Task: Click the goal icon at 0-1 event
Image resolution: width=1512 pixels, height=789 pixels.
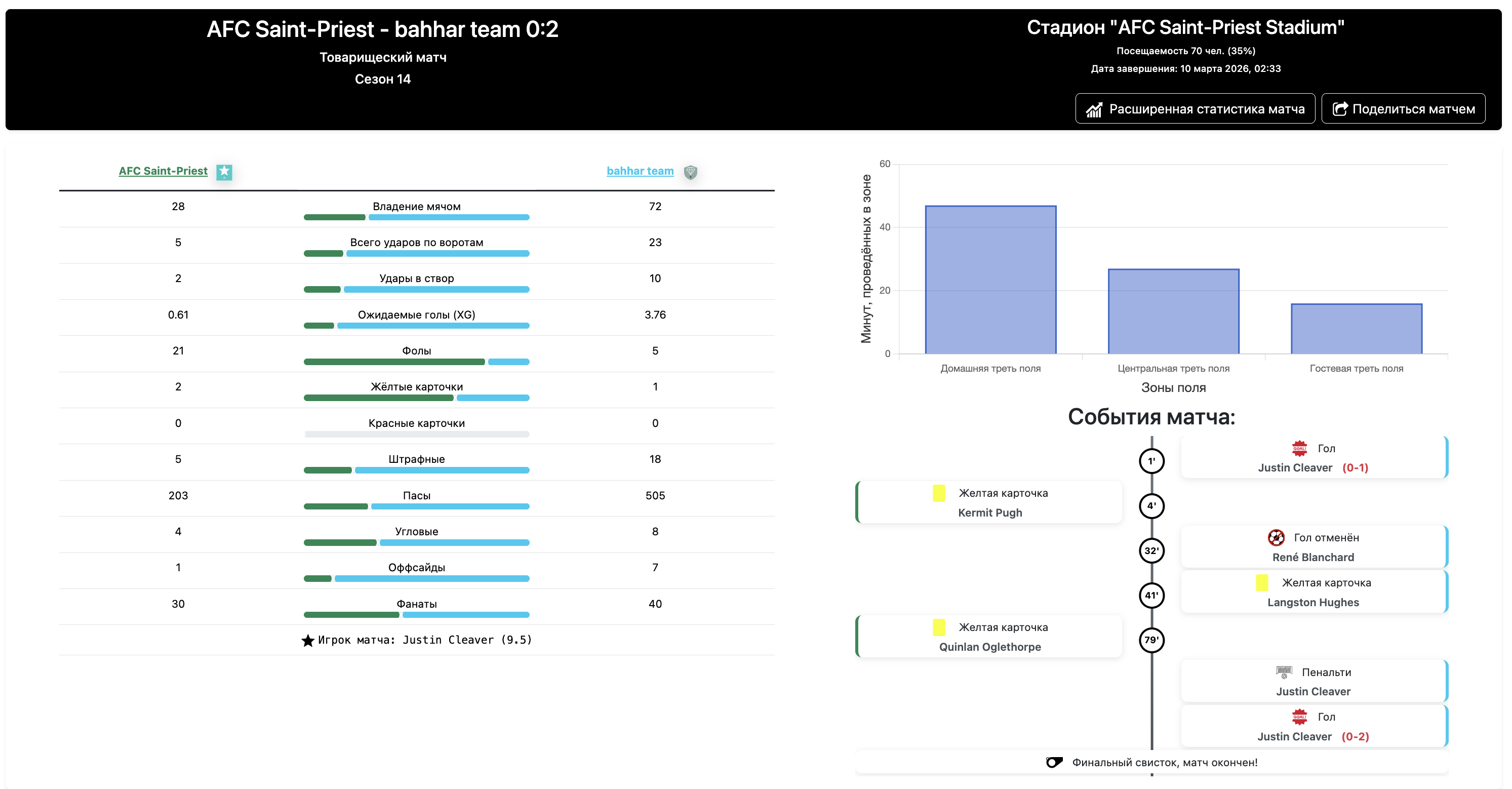Action: (1299, 449)
